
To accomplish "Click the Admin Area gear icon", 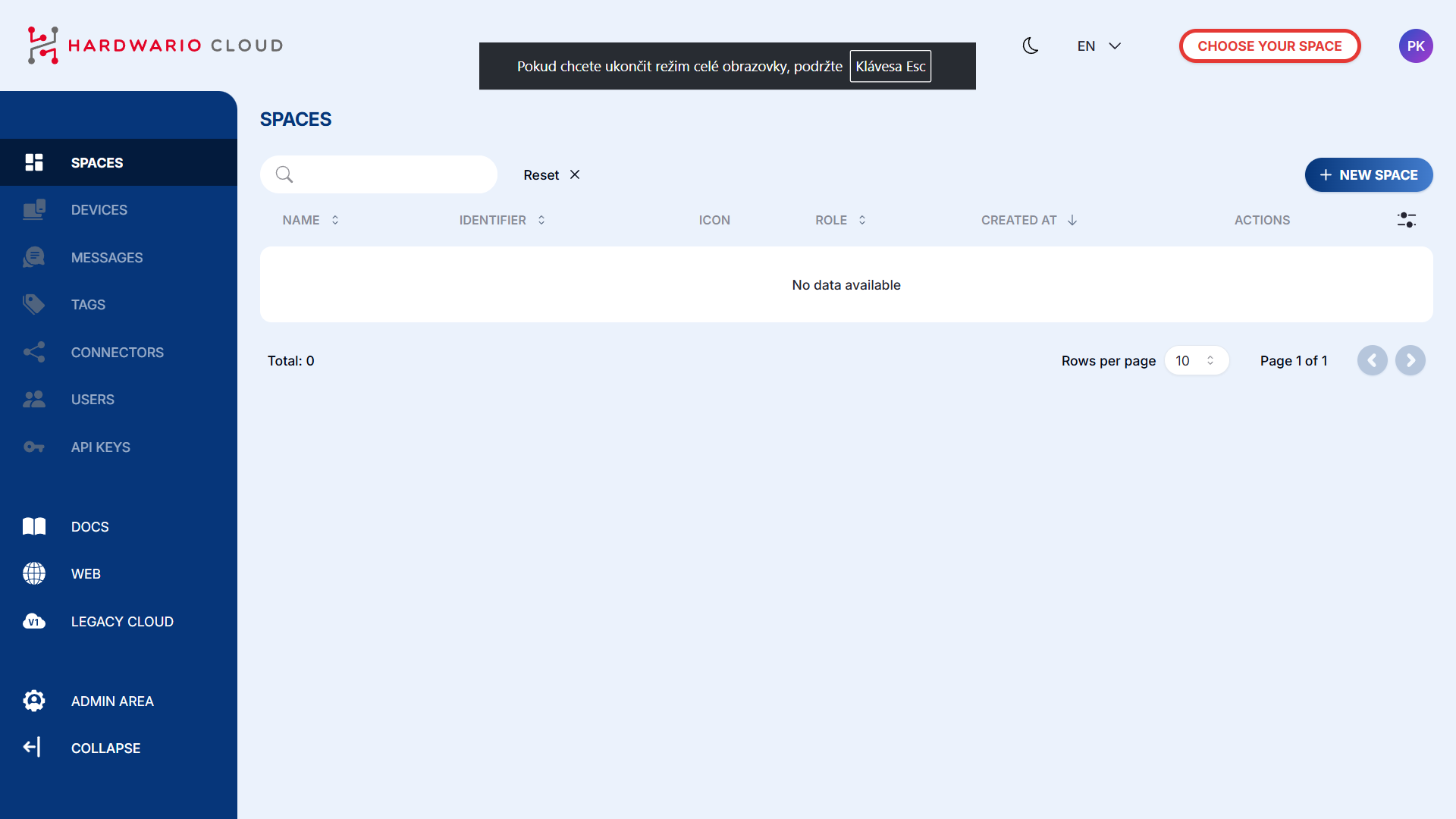I will [x=34, y=701].
